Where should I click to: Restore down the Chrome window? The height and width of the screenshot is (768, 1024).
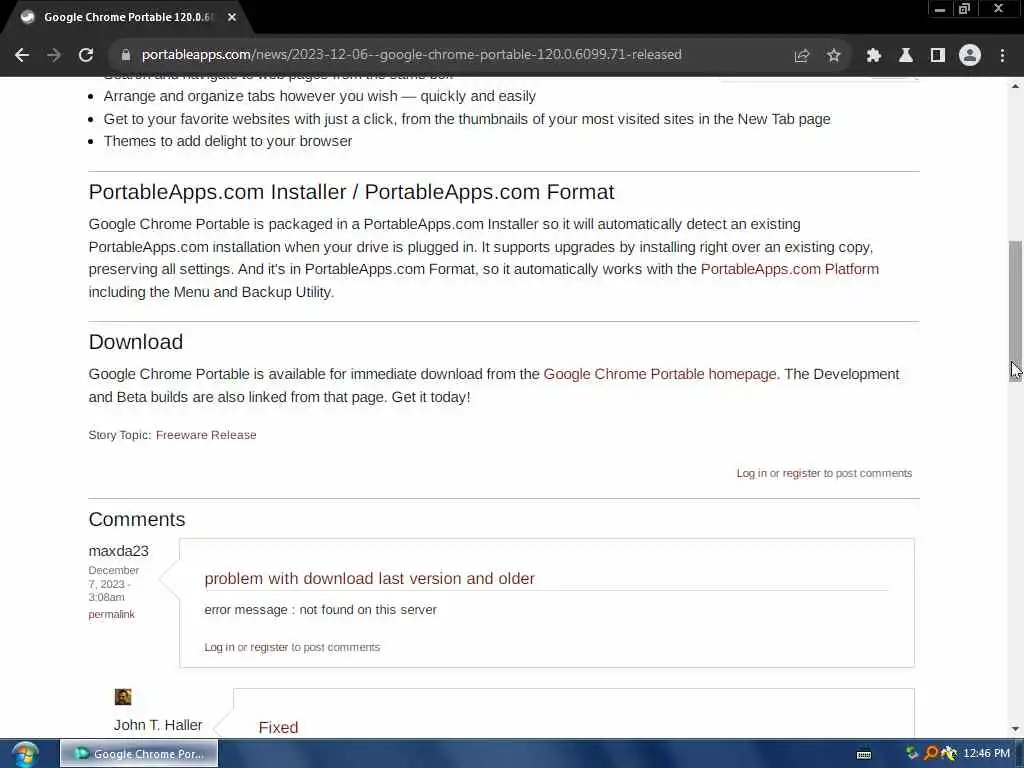coord(965,9)
